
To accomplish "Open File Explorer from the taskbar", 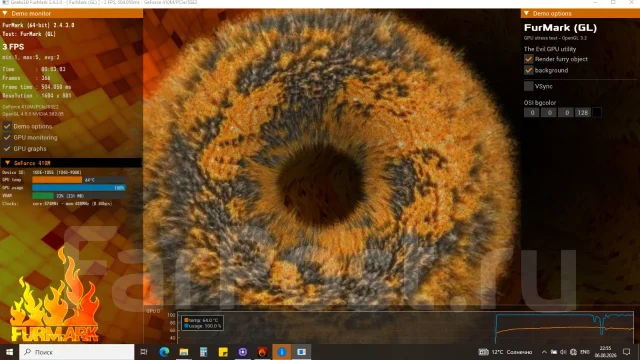I will pyautogui.click(x=184, y=352).
